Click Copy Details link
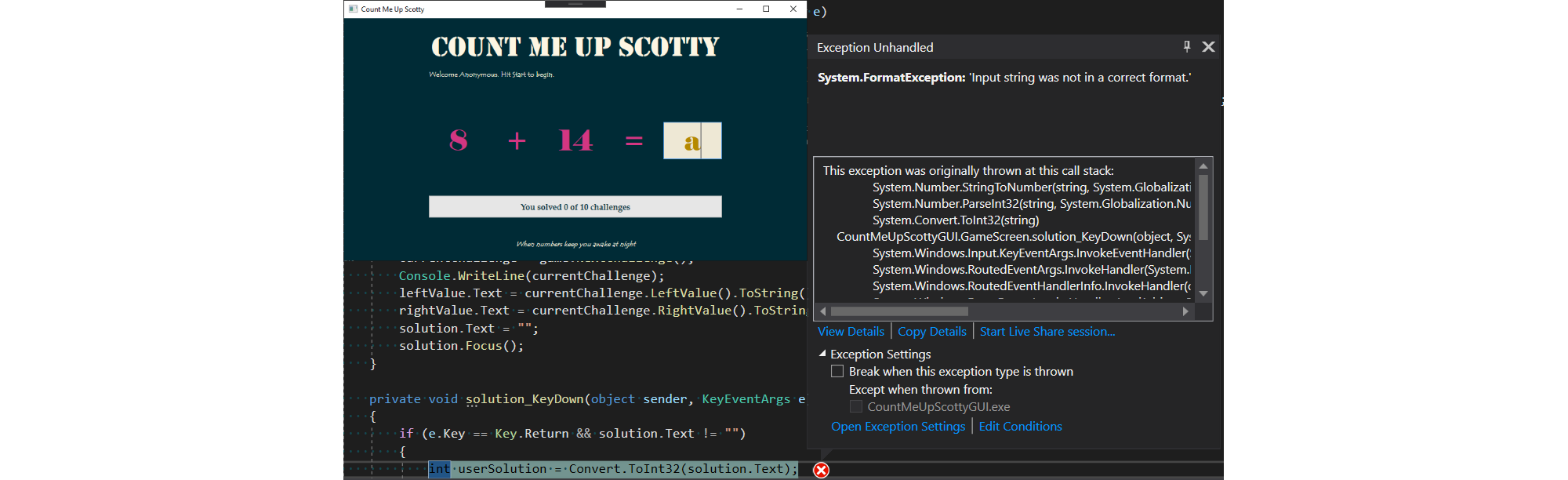 pos(931,331)
